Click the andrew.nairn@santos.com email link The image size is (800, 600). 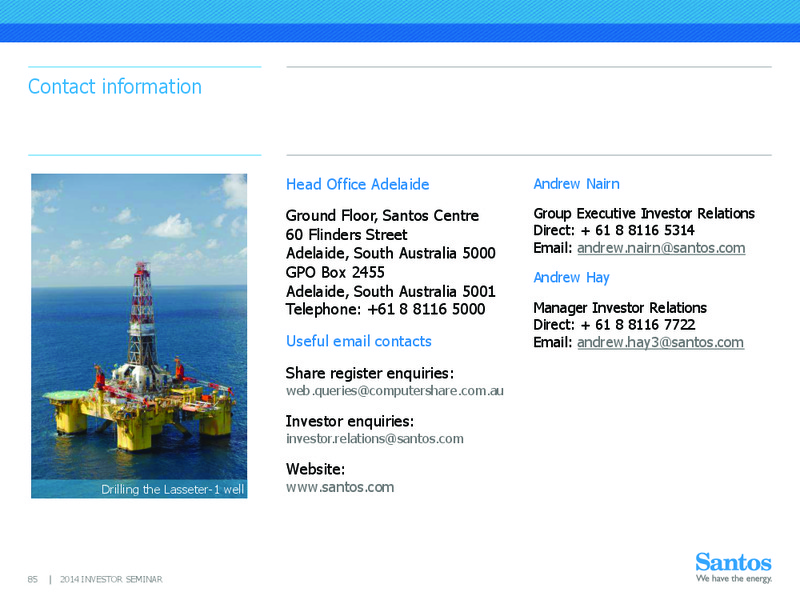(661, 248)
